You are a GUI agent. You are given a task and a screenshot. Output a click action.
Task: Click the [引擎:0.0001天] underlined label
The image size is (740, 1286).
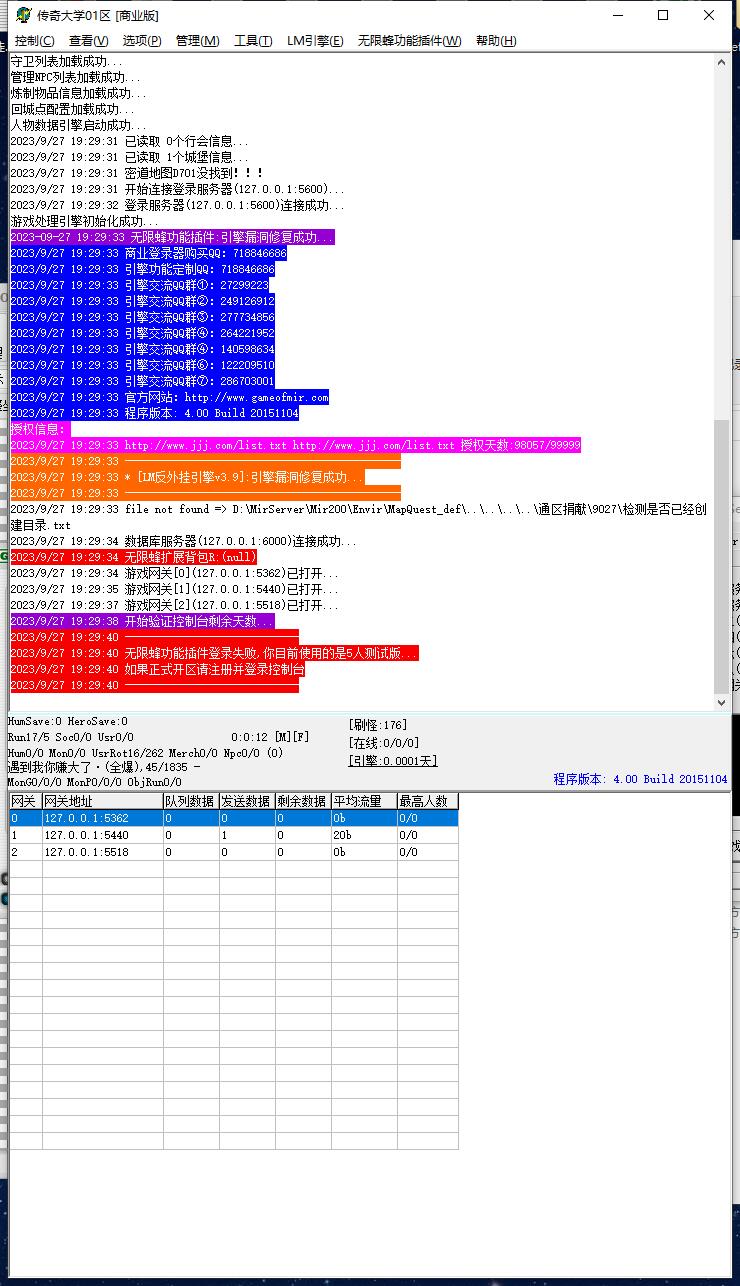click(x=393, y=761)
